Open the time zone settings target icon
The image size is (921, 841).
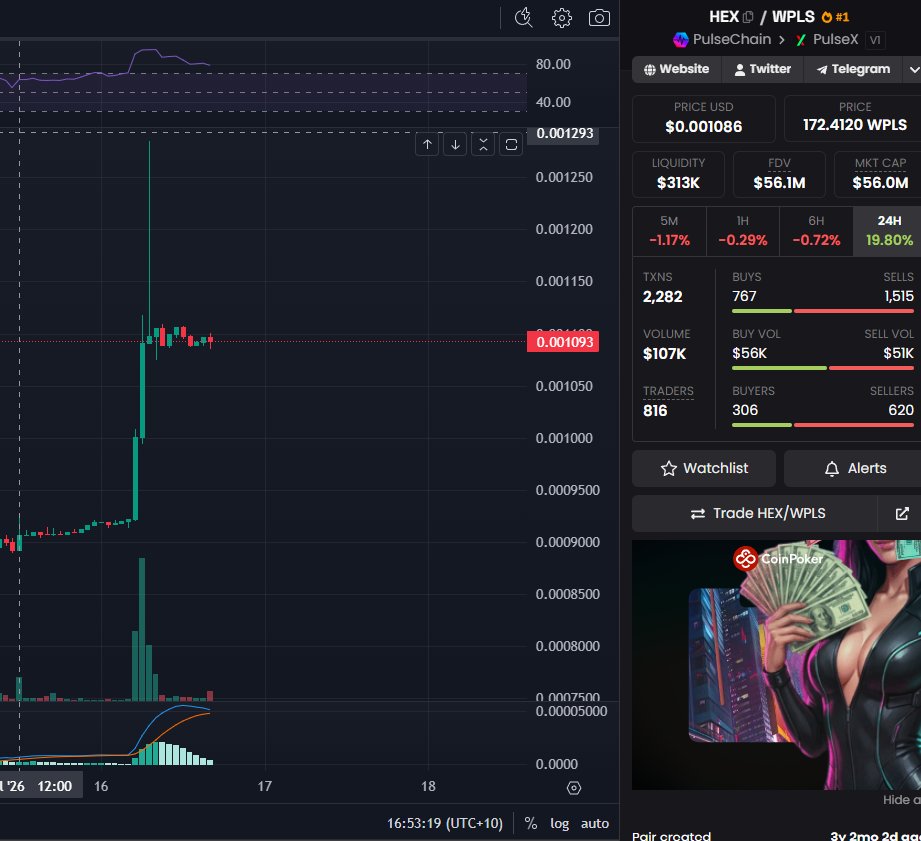pos(574,788)
